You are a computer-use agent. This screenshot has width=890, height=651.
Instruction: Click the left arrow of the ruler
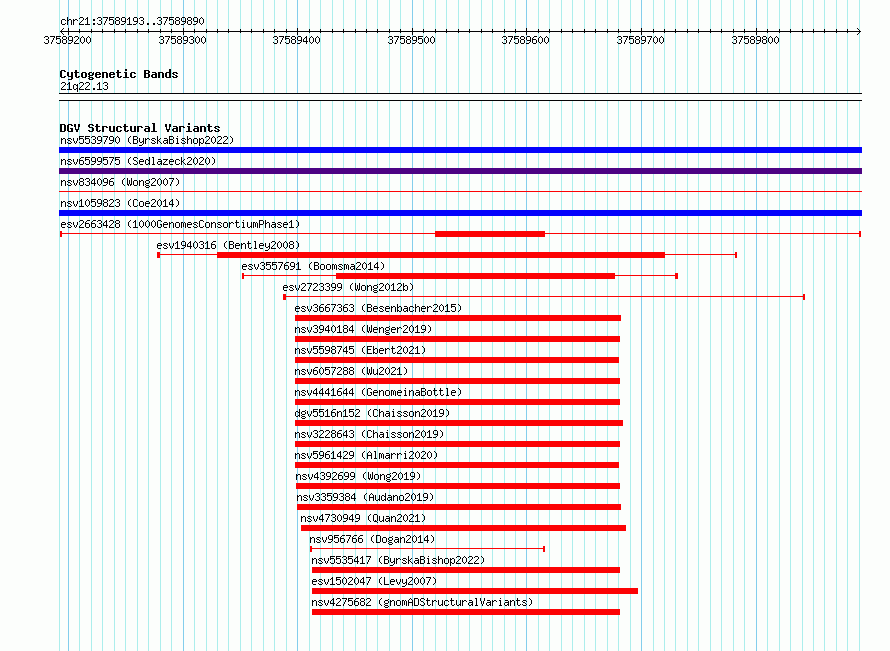coord(63,31)
